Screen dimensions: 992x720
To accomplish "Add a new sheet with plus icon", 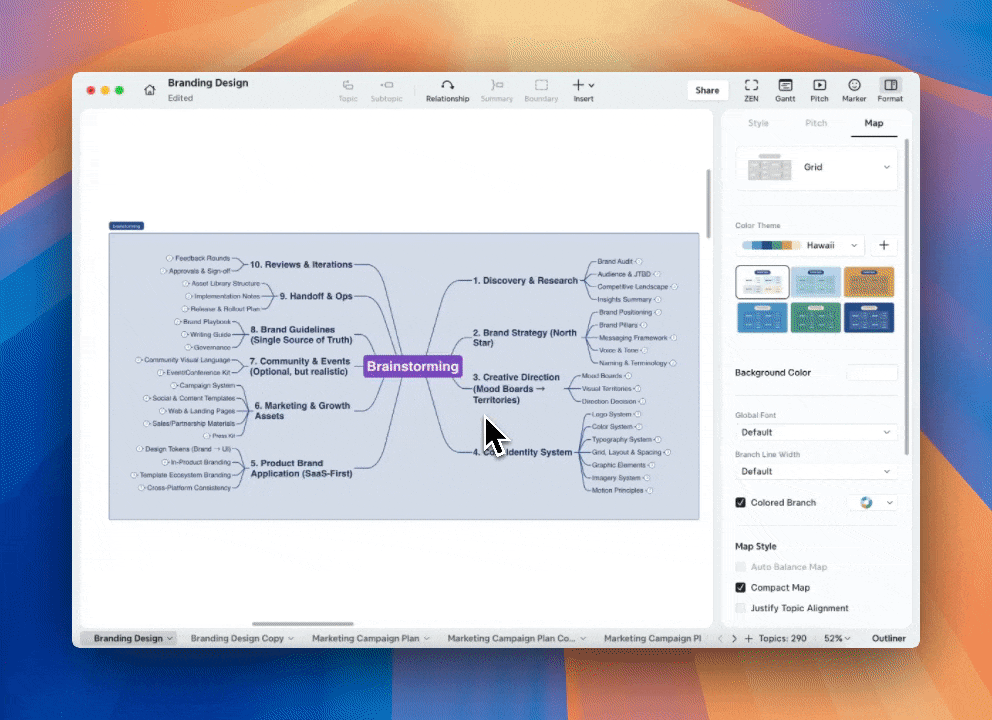I will point(748,638).
